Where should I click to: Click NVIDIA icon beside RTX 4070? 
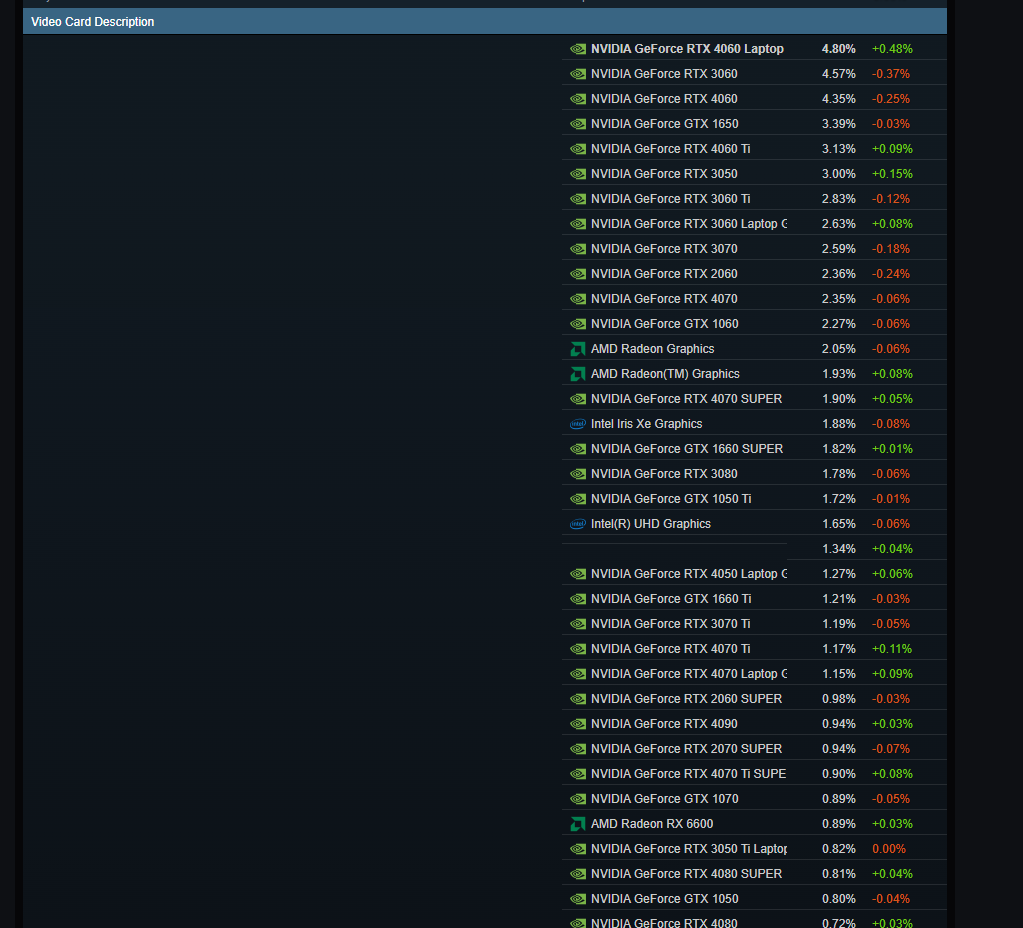(578, 299)
